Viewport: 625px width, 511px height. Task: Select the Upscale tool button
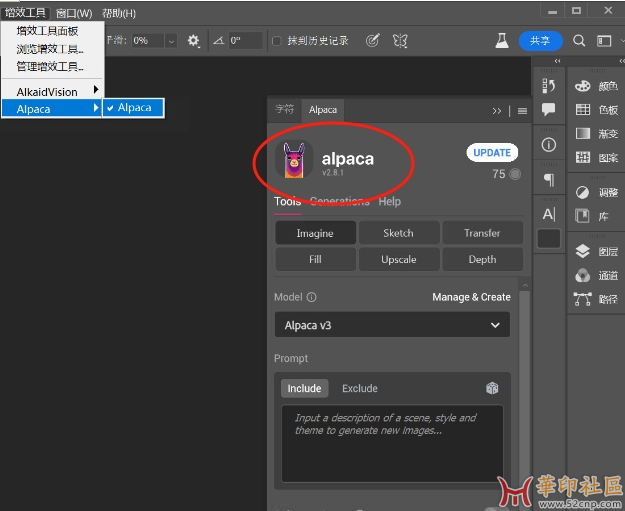[x=399, y=259]
